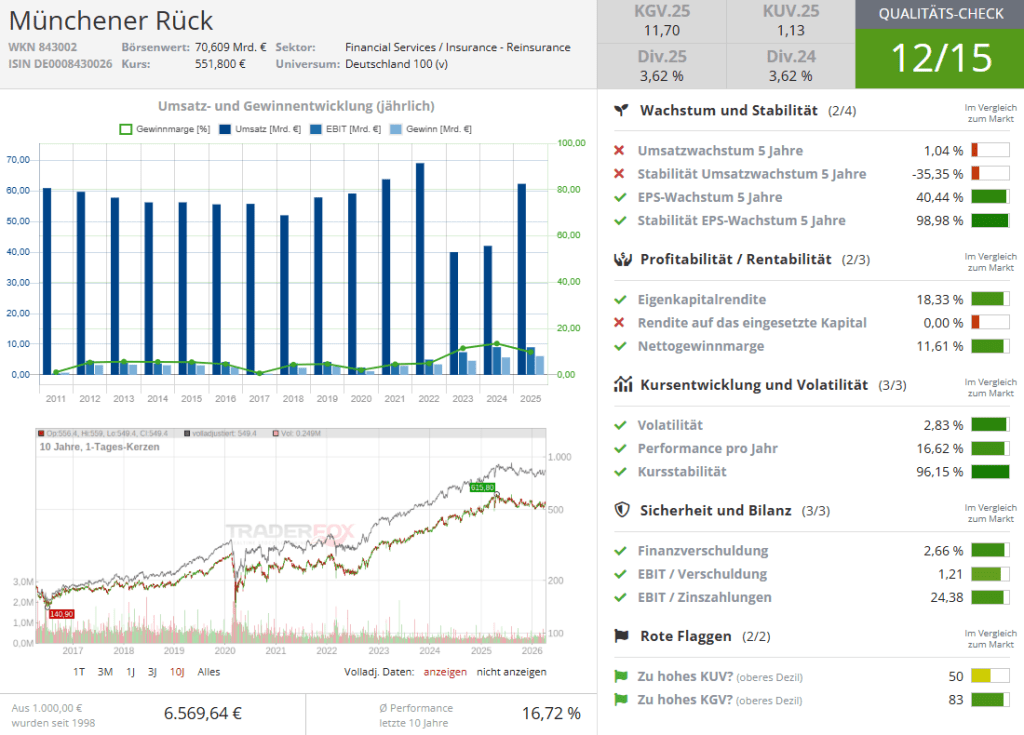Click the red X beside Umsatzwachstum 5 Jahre

(620, 151)
